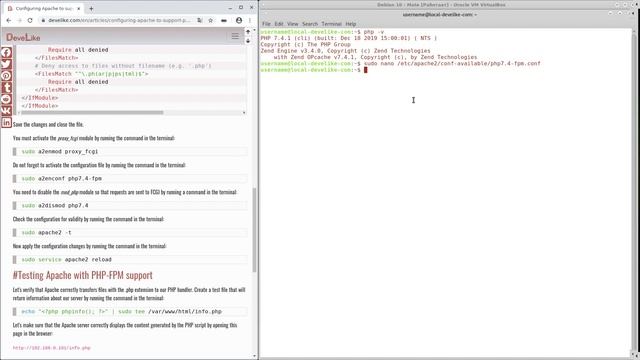Click the VirtualBox window title bar
This screenshot has height=360, width=640.
(441, 4)
